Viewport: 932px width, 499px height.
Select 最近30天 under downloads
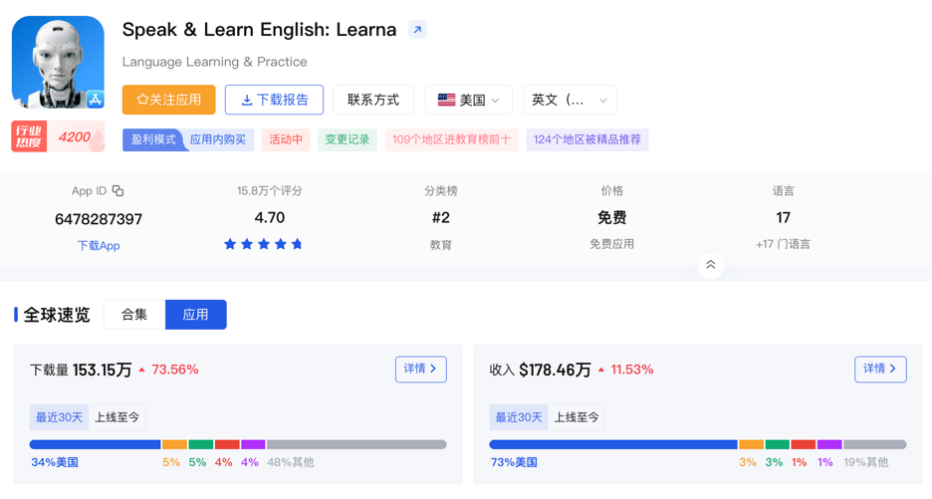pyautogui.click(x=60, y=417)
